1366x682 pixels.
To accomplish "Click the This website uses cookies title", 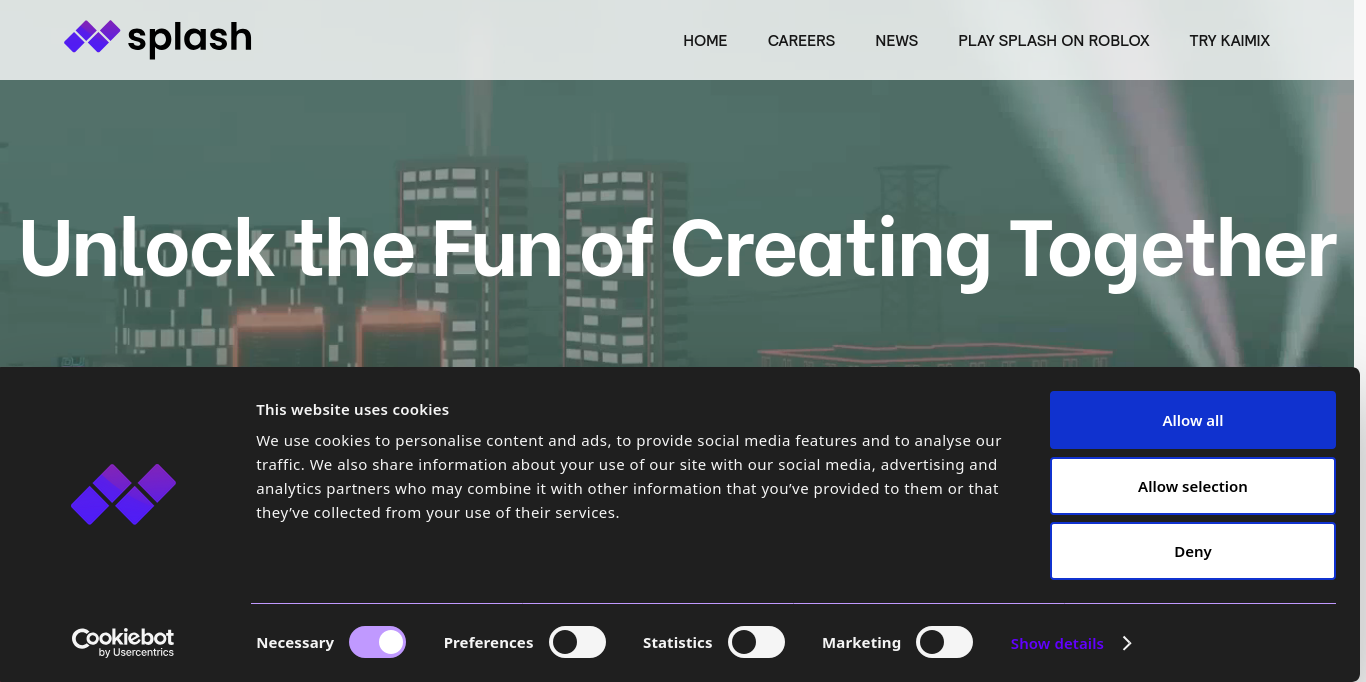I will pyautogui.click(x=352, y=410).
